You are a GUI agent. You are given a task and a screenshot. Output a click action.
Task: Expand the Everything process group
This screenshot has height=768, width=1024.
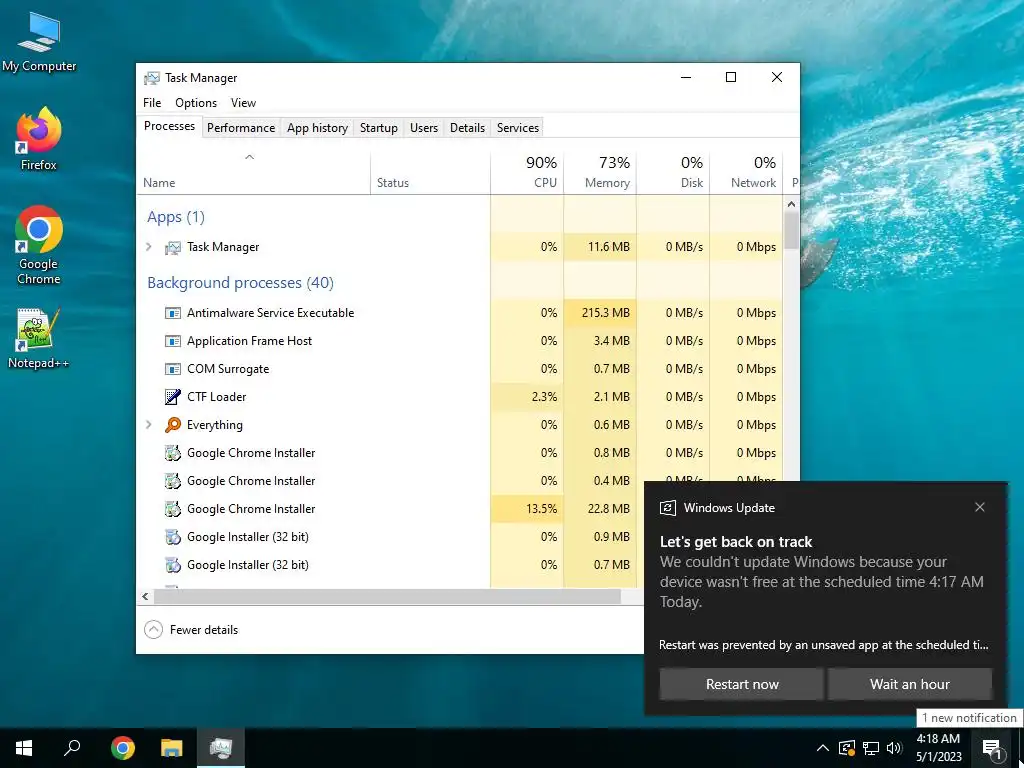click(149, 424)
